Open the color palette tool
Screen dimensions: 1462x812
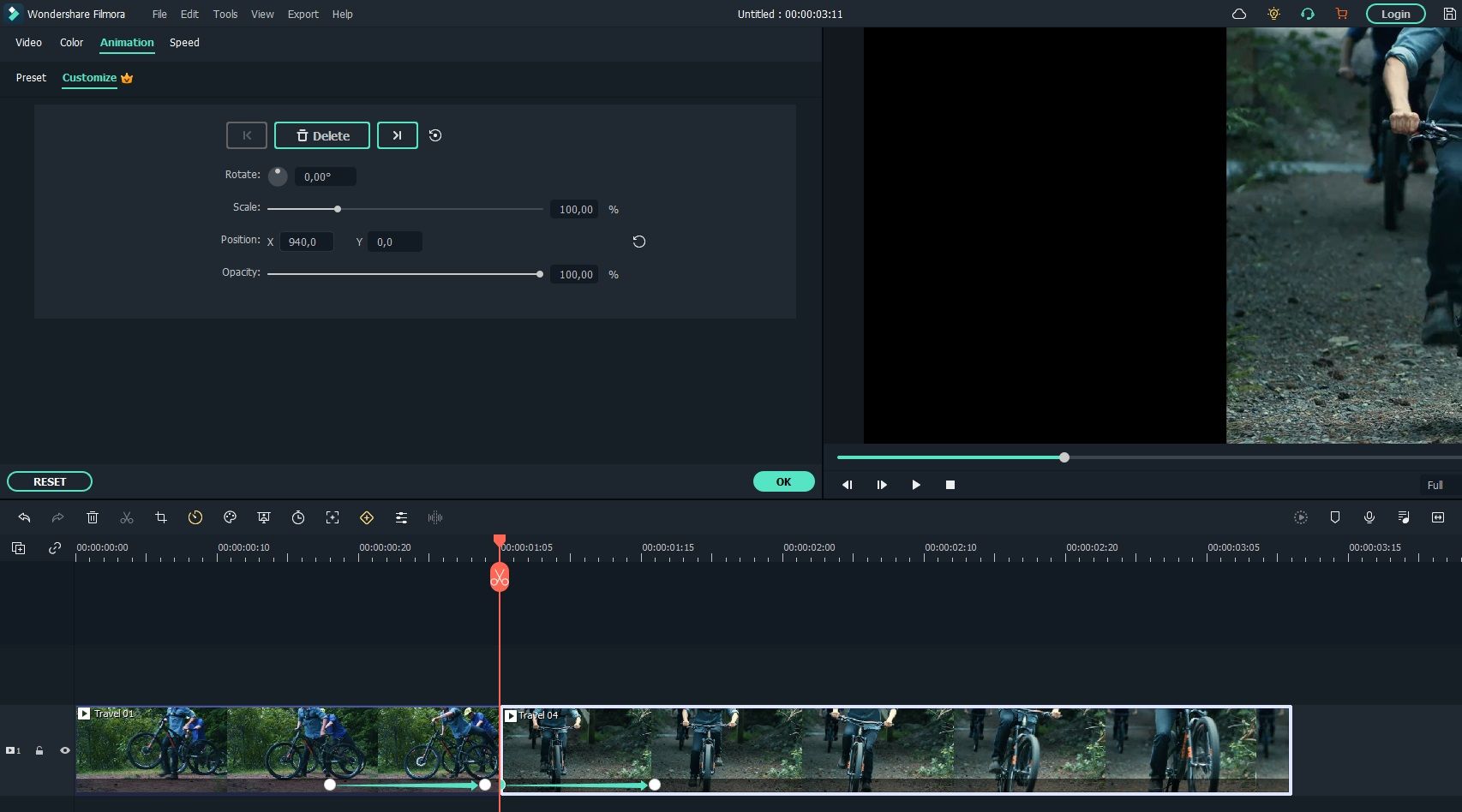[230, 517]
